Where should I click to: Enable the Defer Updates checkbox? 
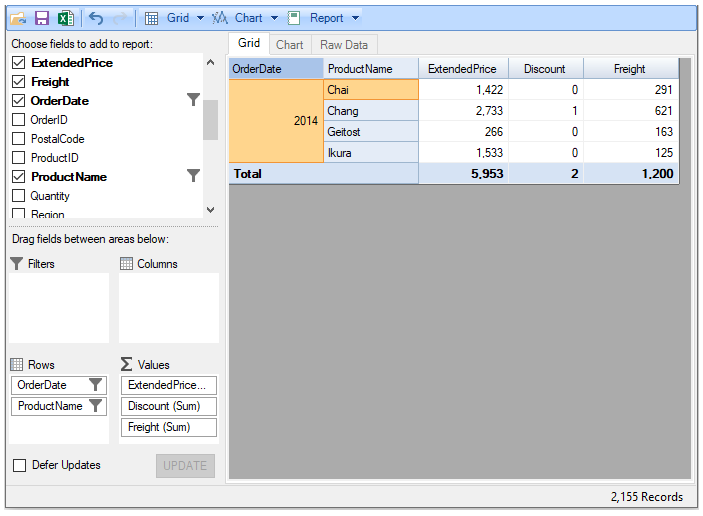pyautogui.click(x=19, y=465)
